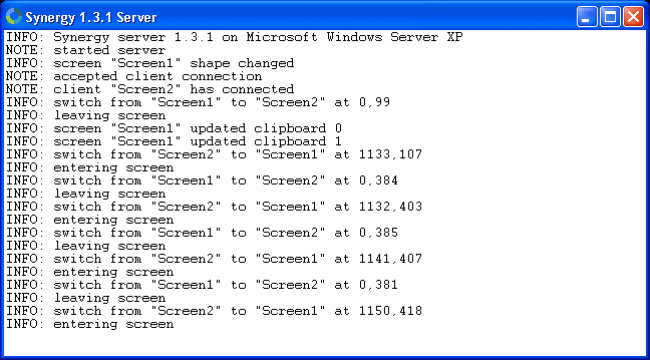
Task: Click the 'Synergy 1.3.1 Server' title text
Action: (x=91, y=17)
